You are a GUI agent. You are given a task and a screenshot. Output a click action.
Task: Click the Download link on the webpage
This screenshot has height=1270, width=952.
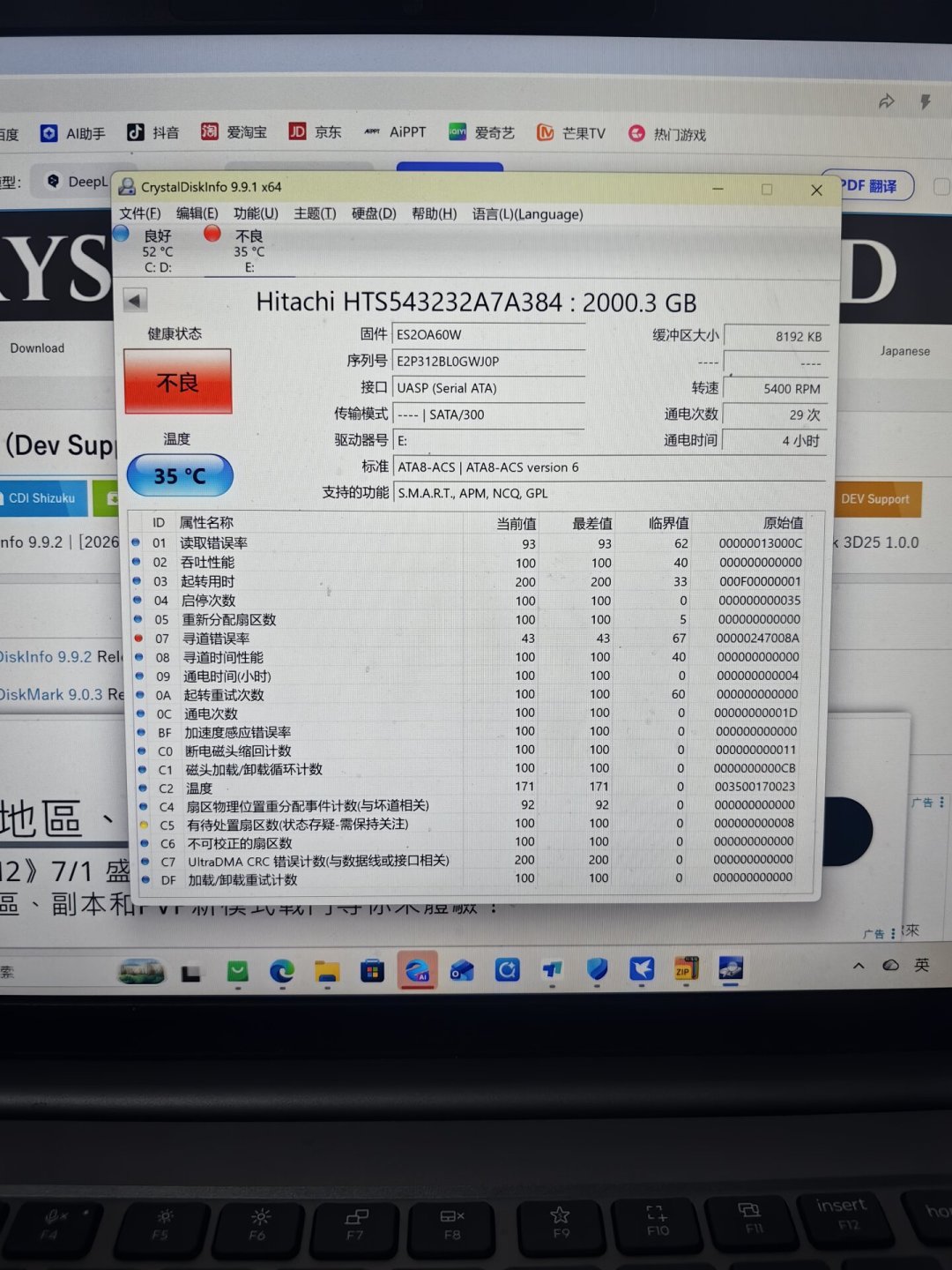[x=37, y=348]
